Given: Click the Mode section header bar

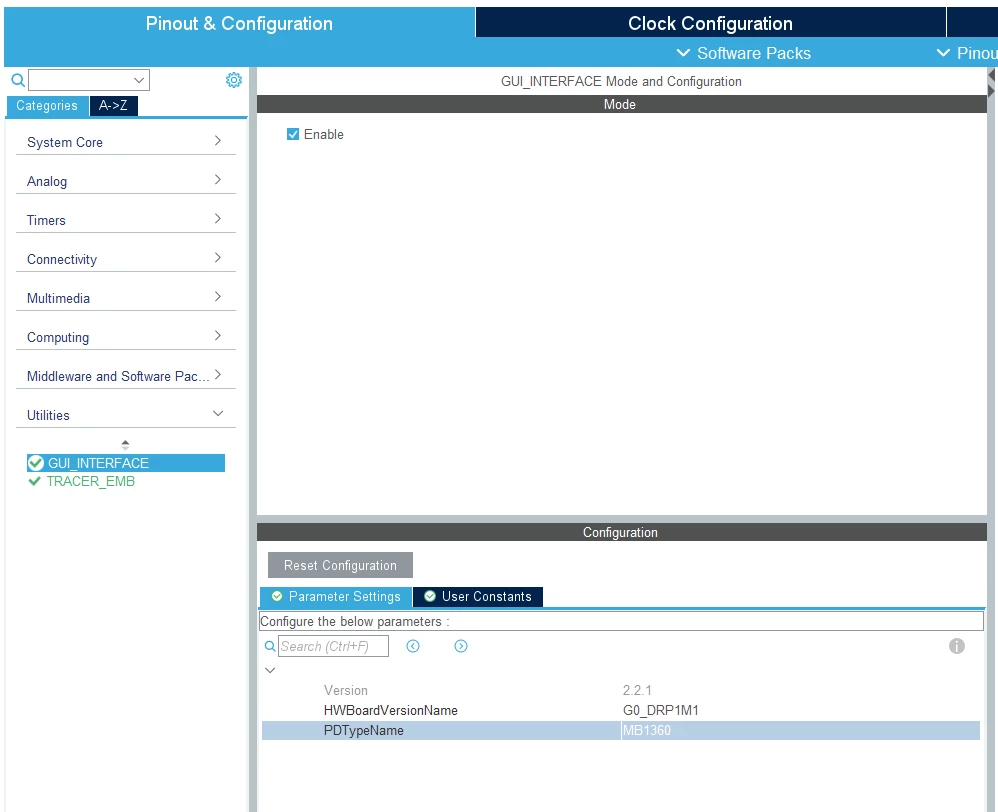Looking at the screenshot, I should [x=621, y=104].
